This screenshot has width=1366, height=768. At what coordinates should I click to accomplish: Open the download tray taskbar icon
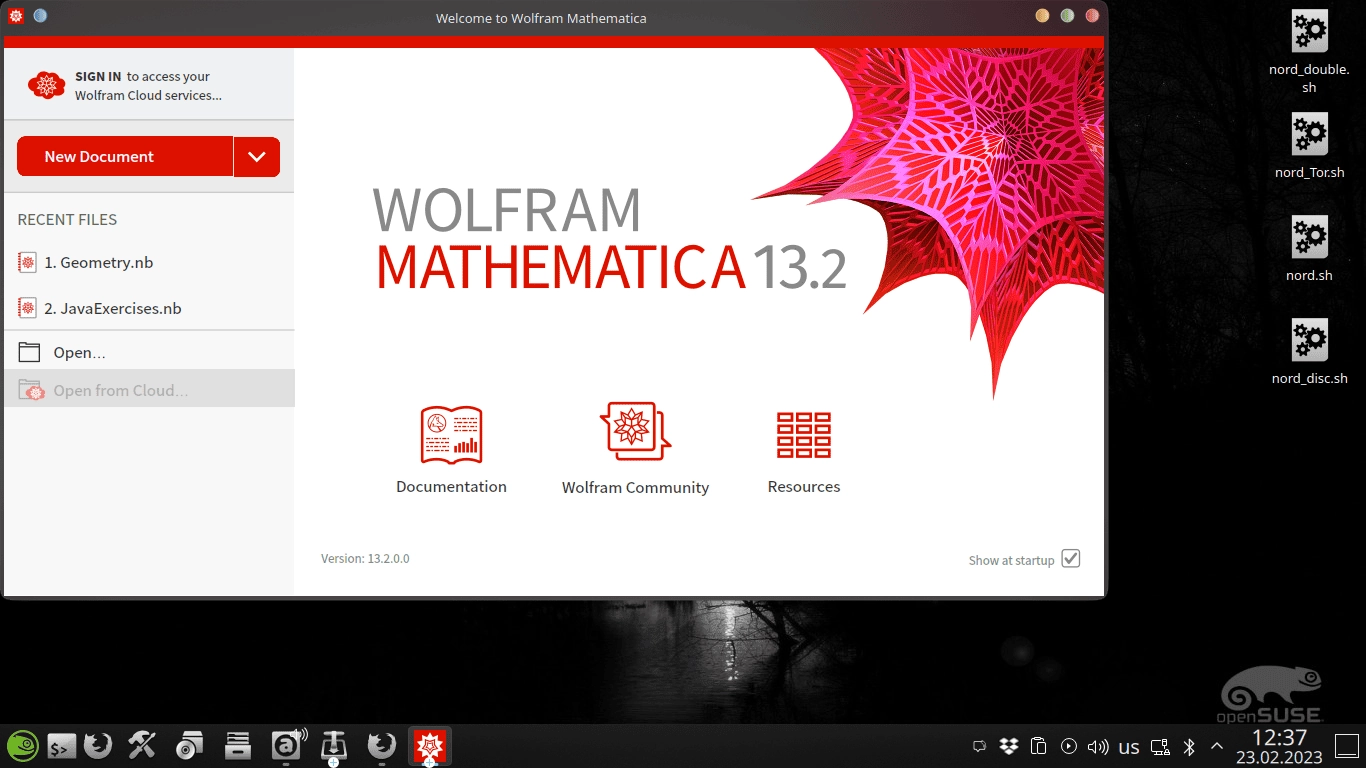[333, 745]
